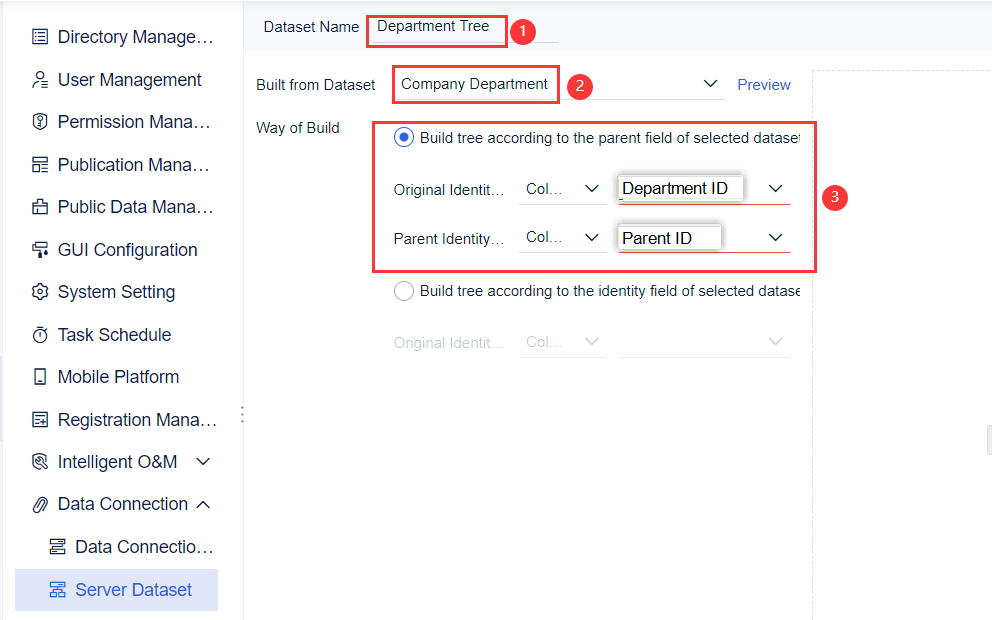The width and height of the screenshot is (992, 620).
Task: Open the Server Dataset menu item
Action: 133,590
